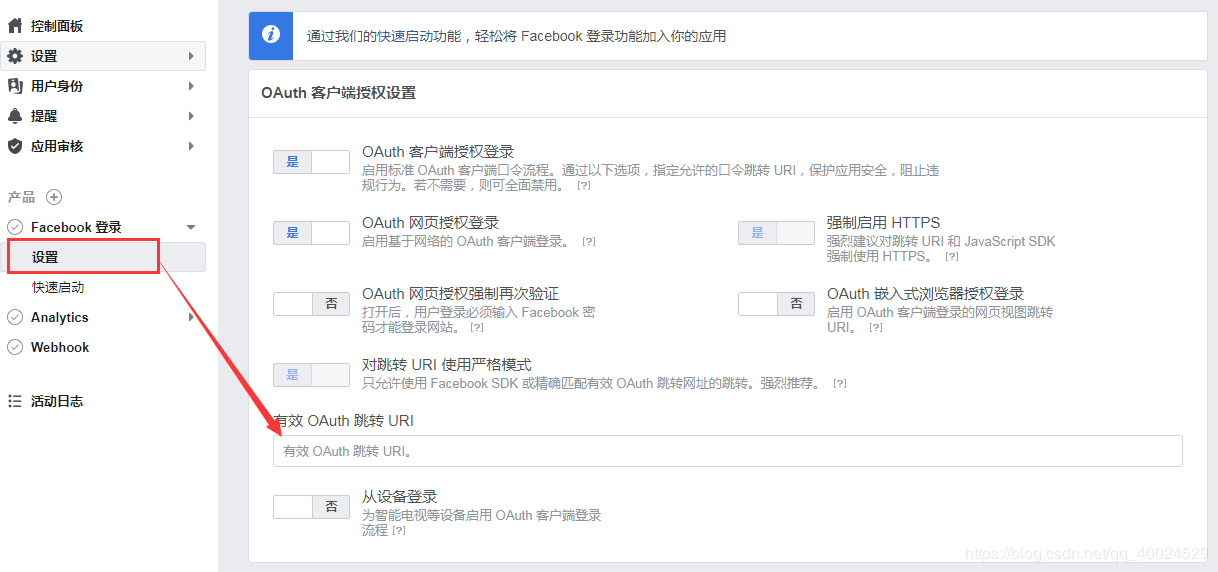Expand the 应用审核 submenu arrow

click(191, 146)
